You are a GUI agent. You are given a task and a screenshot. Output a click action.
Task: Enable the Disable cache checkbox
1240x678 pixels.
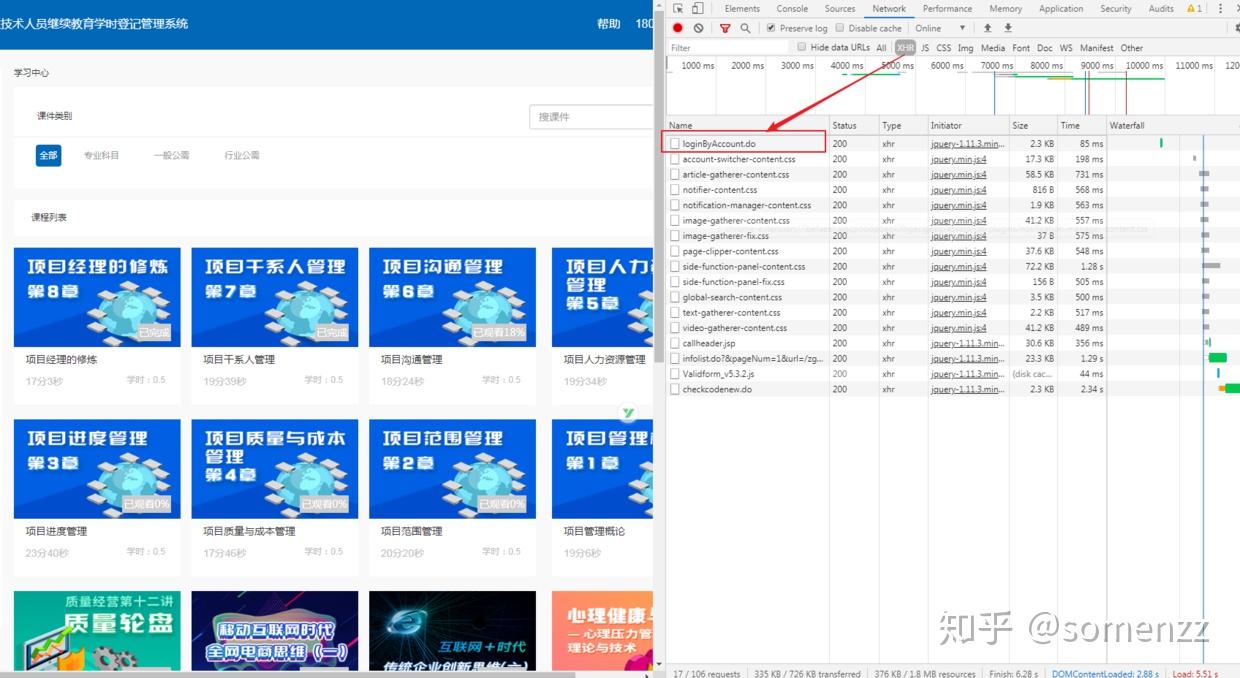(x=840, y=28)
